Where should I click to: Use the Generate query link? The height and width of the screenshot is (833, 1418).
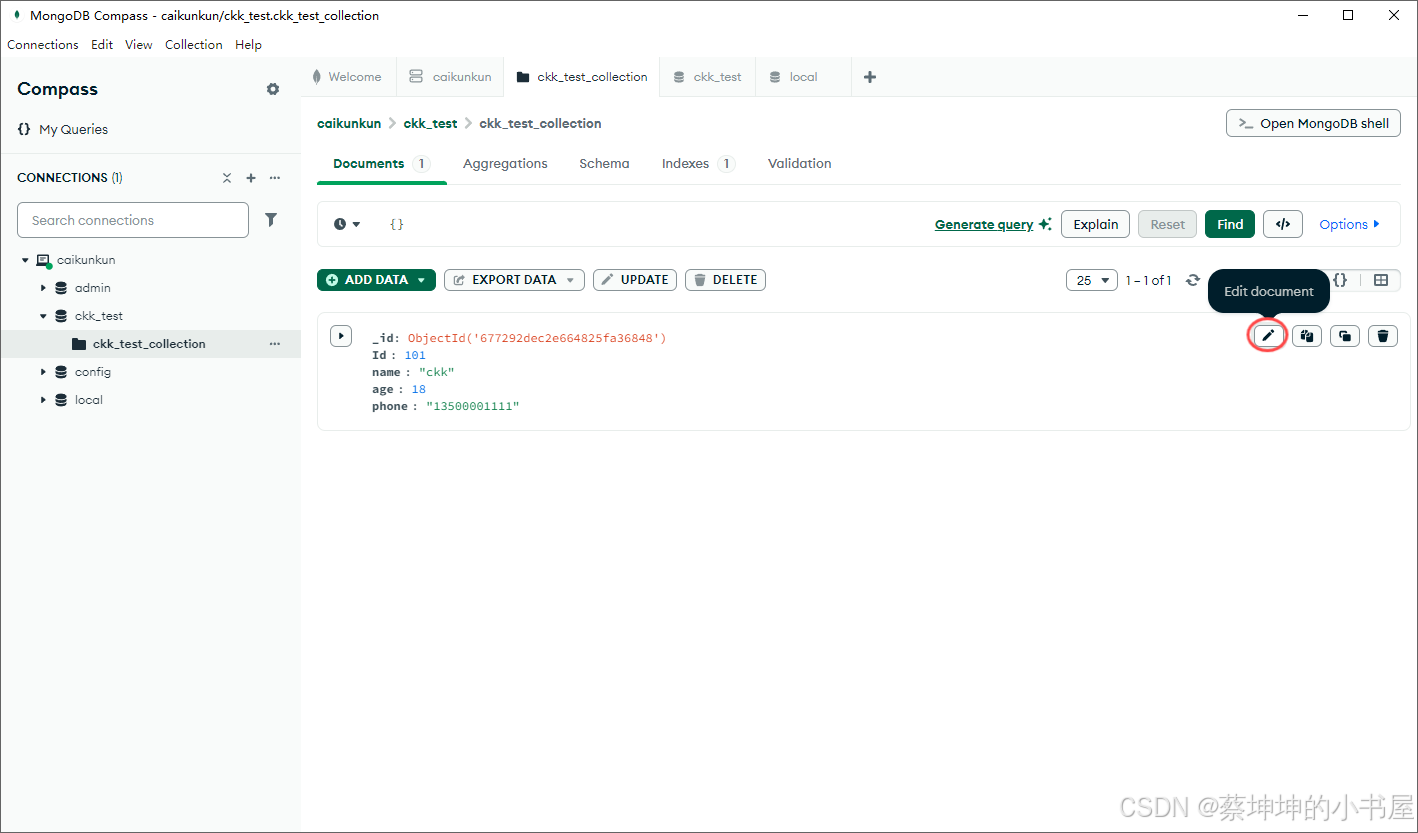point(986,224)
